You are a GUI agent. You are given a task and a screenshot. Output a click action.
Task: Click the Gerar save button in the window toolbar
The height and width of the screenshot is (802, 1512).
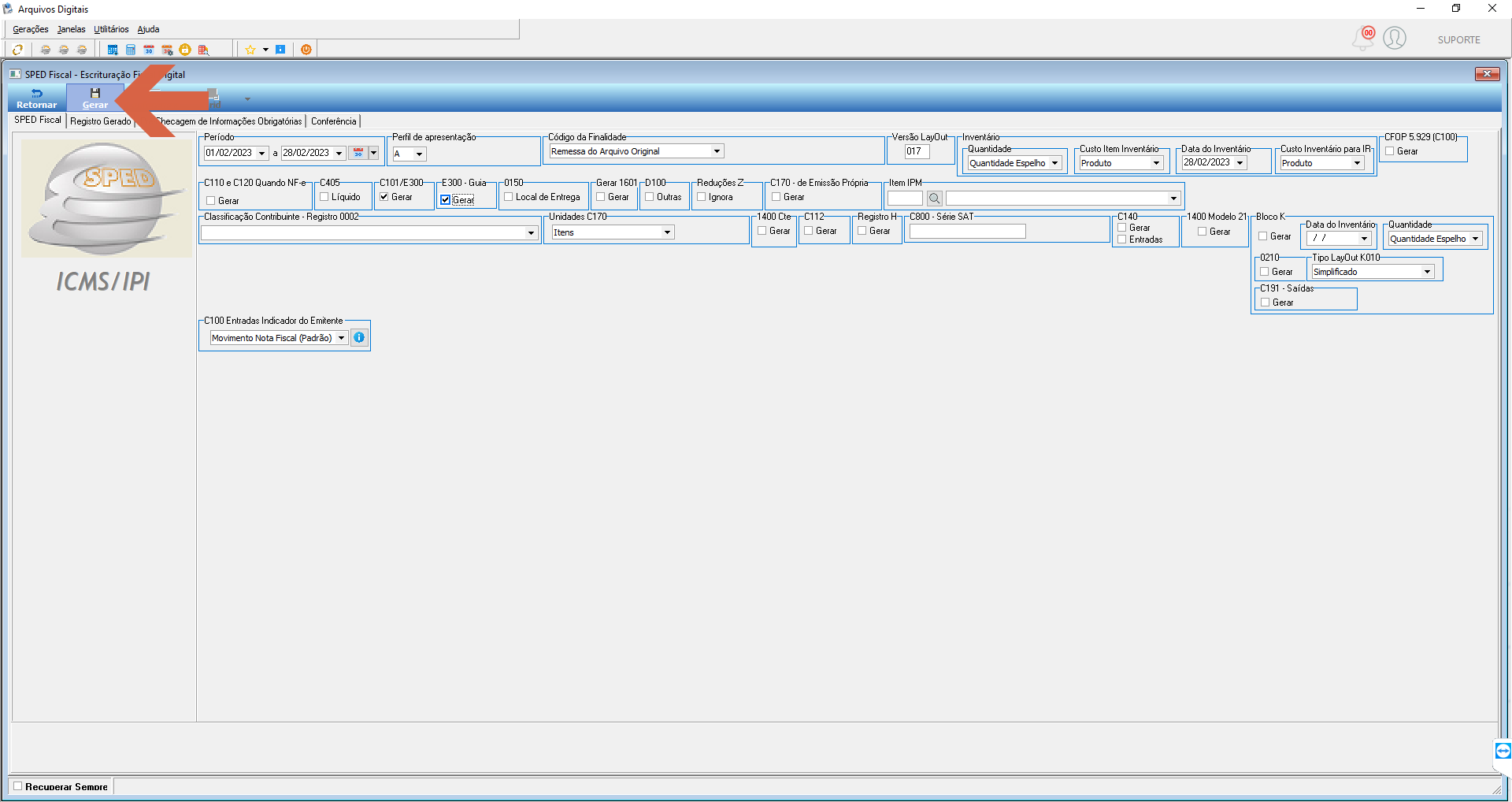coord(95,98)
